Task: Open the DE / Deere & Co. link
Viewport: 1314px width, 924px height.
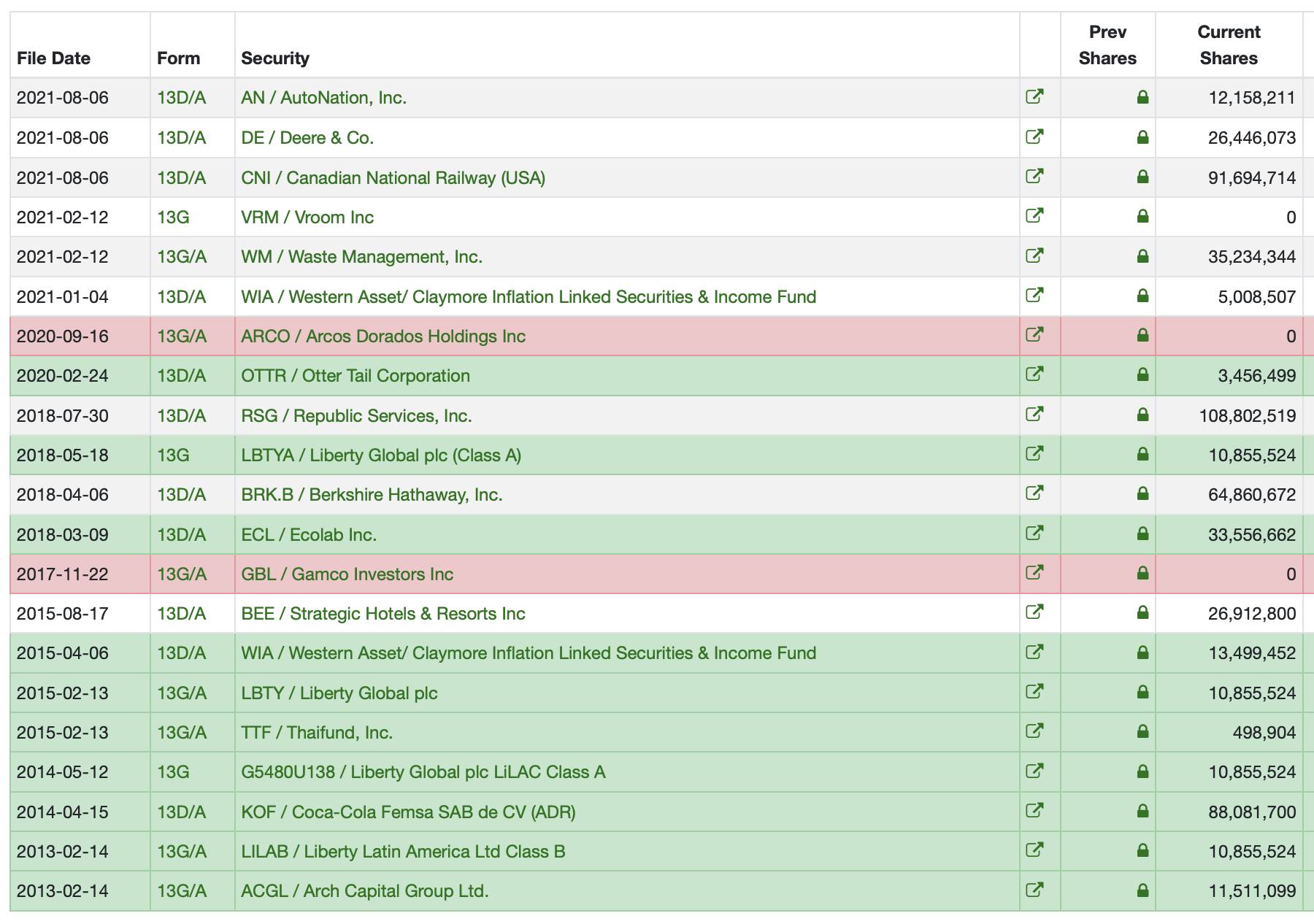Action: coord(307,138)
